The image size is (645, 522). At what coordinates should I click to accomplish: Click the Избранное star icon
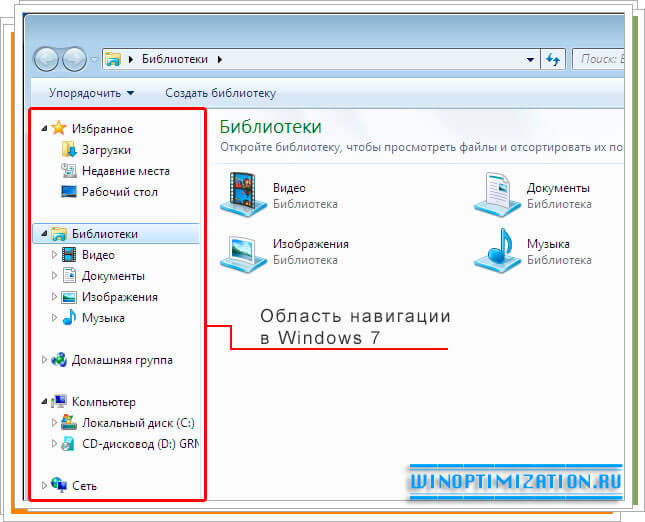[x=59, y=128]
